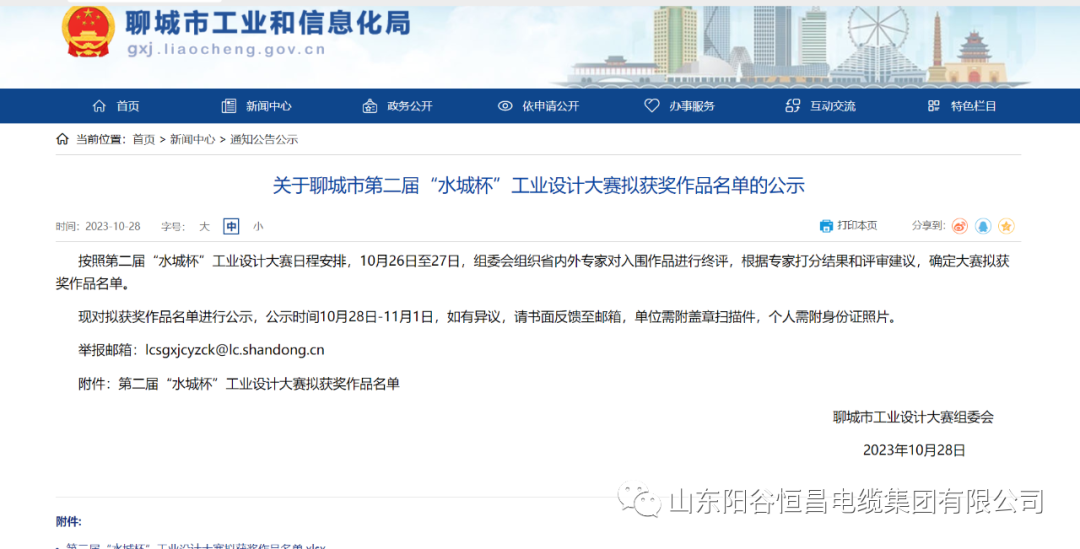Screen dimensions: 1080x549
Task: Share to Qzone star icon
Action: point(1006,226)
